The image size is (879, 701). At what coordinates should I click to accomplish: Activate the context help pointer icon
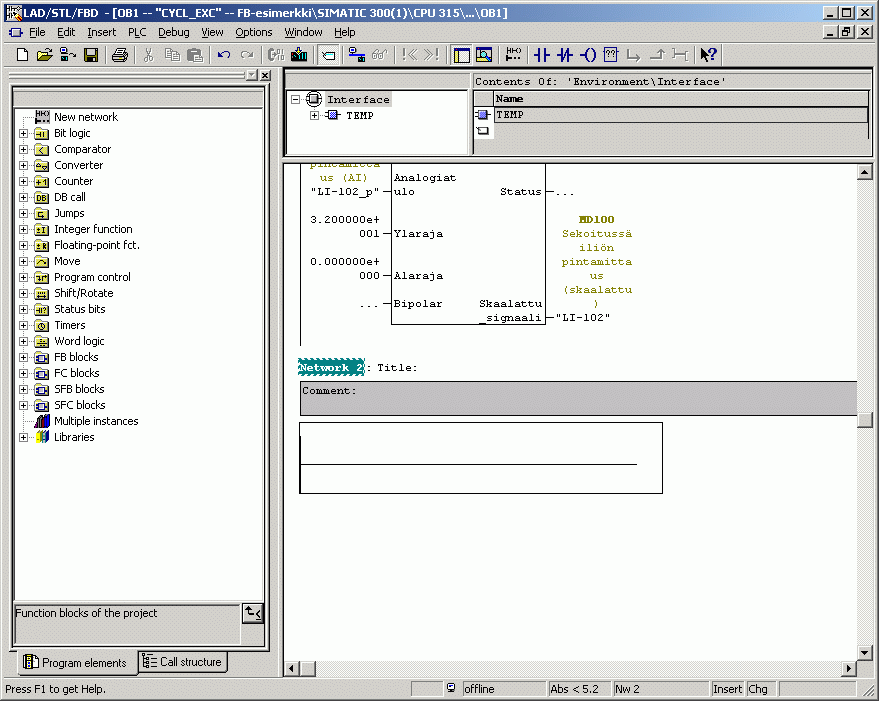pos(708,55)
